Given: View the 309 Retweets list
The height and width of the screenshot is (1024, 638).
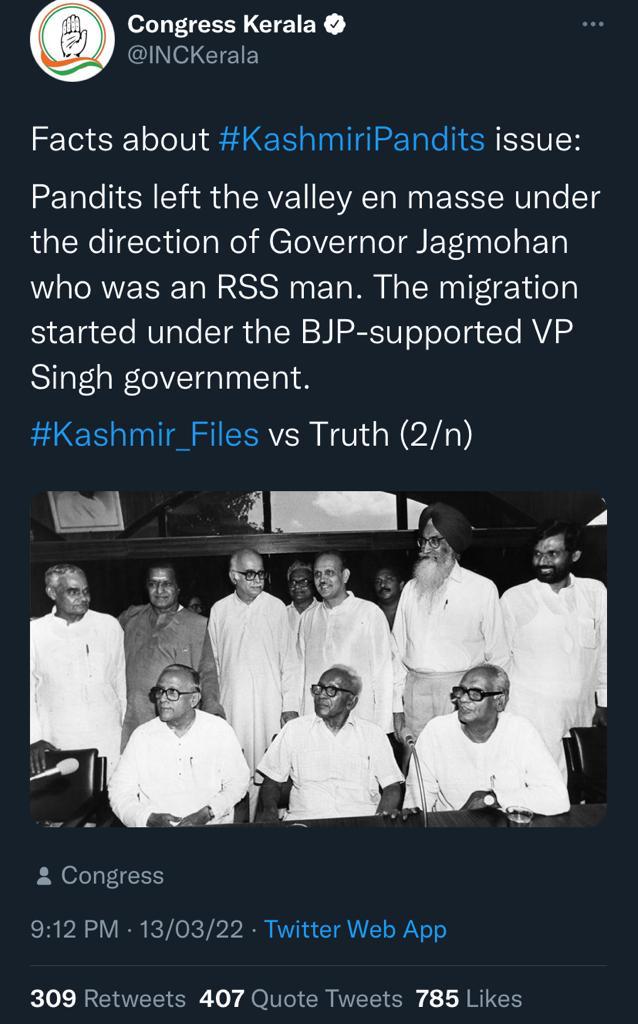Looking at the screenshot, I should pos(108,999).
